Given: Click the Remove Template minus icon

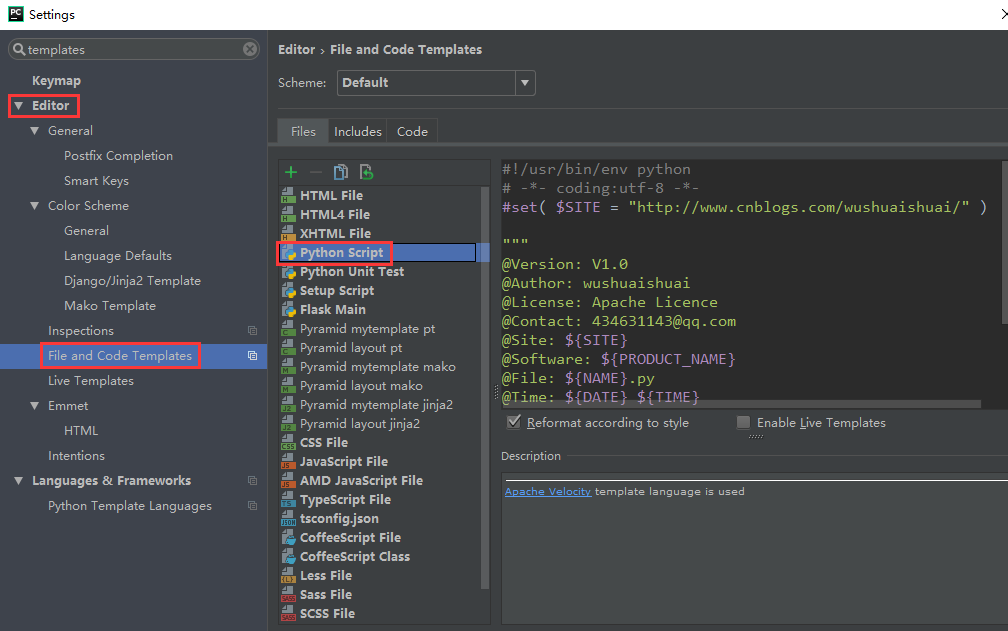Looking at the screenshot, I should coord(316,172).
